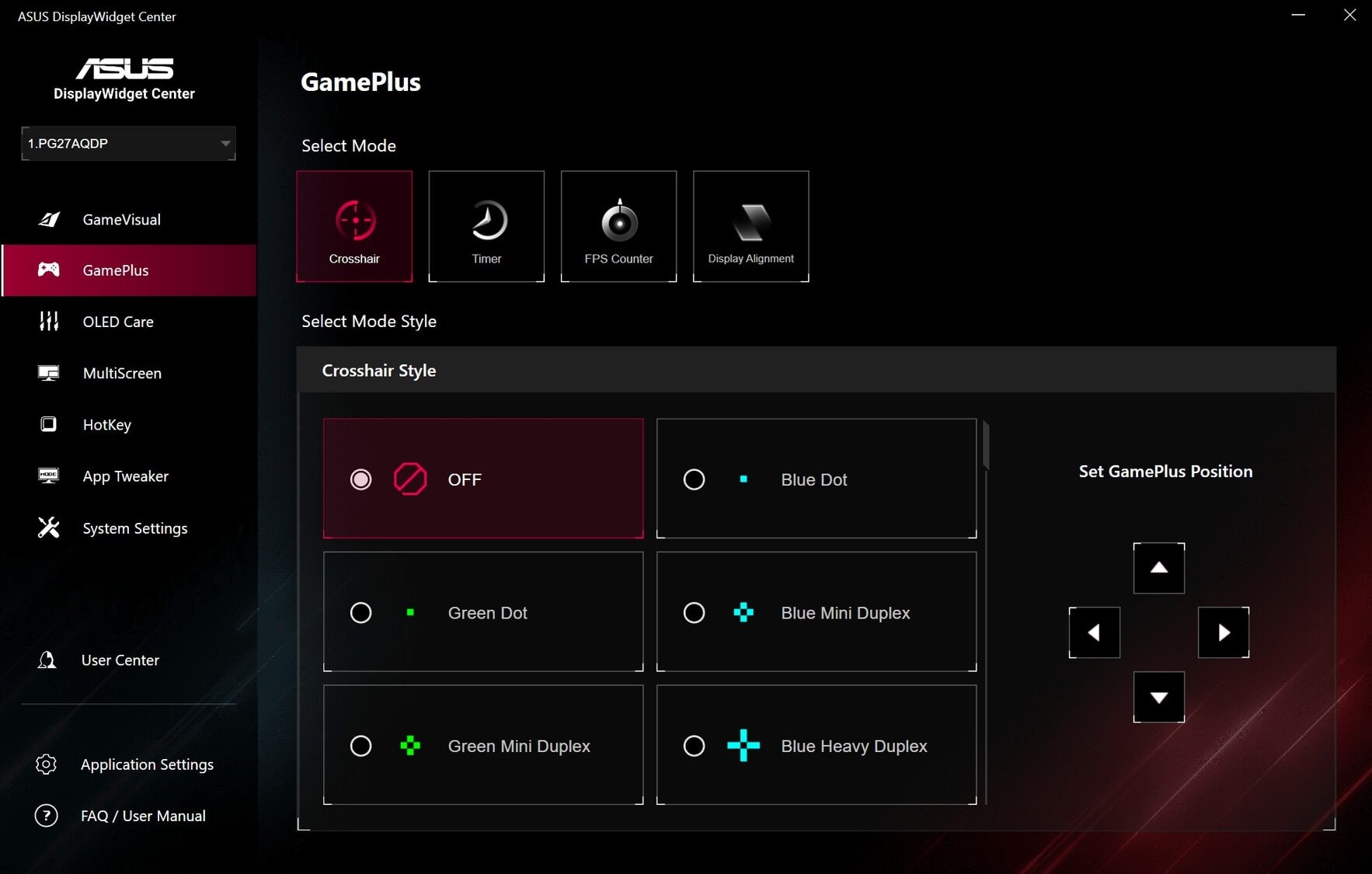
Task: Move GamePlus position up
Action: click(1158, 568)
